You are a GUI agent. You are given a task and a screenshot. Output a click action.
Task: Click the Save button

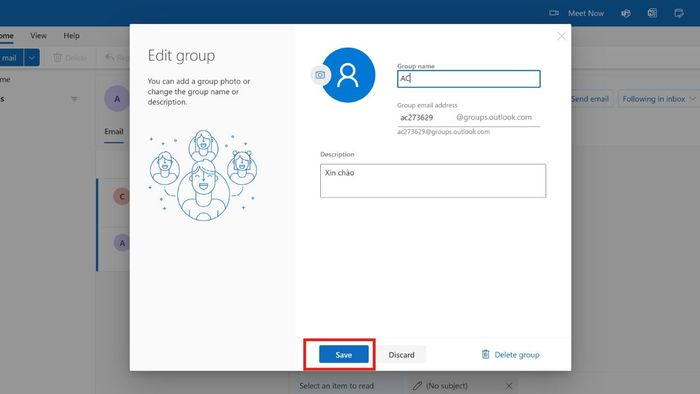click(344, 354)
